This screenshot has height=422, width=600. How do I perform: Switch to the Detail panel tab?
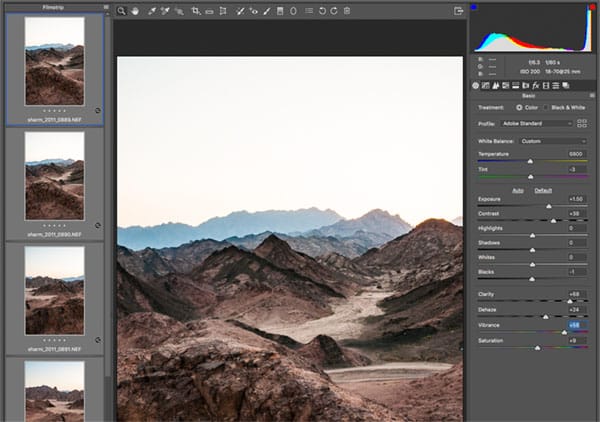pyautogui.click(x=496, y=86)
